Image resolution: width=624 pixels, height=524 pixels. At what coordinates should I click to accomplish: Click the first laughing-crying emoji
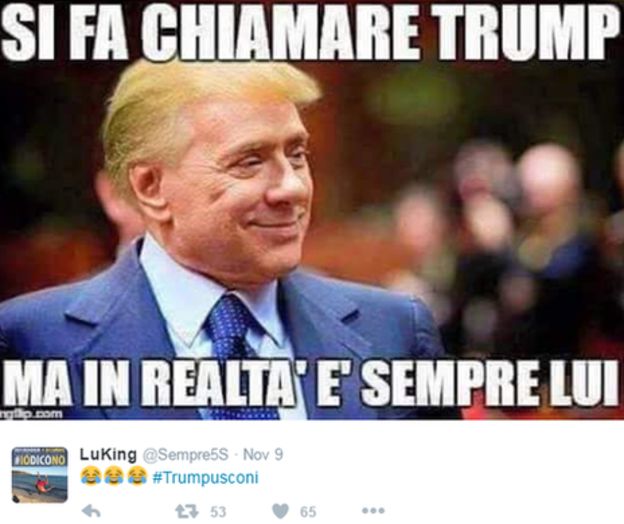[x=89, y=476]
